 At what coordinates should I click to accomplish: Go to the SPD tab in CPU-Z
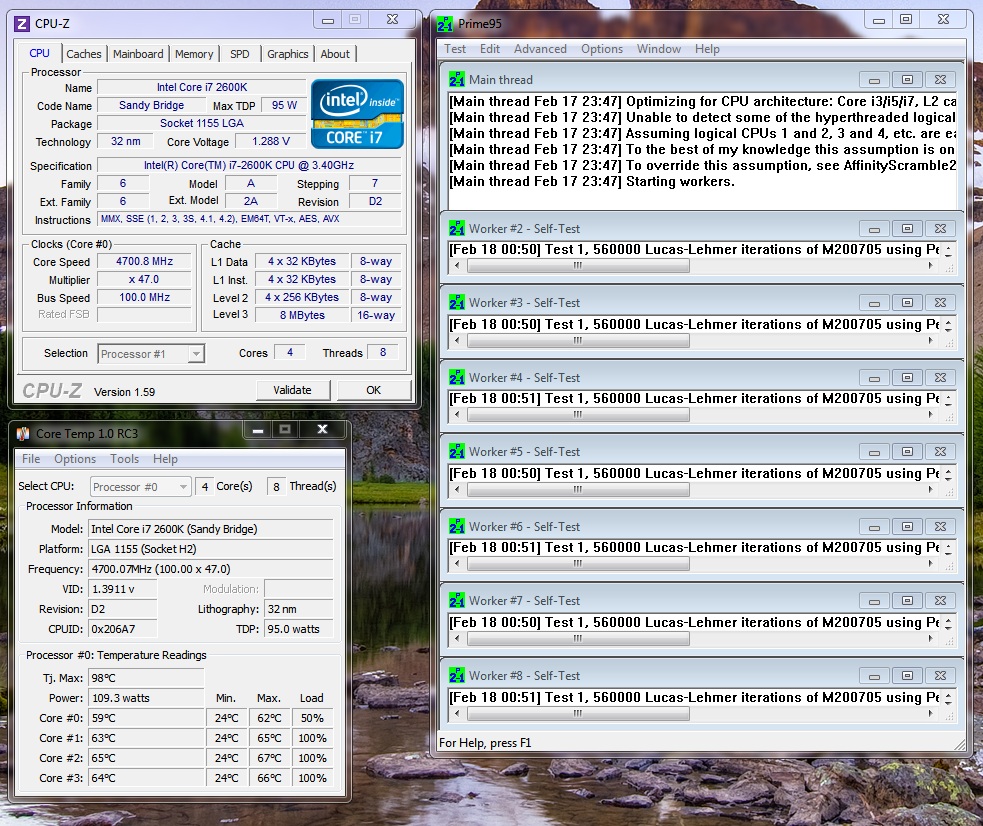(239, 54)
